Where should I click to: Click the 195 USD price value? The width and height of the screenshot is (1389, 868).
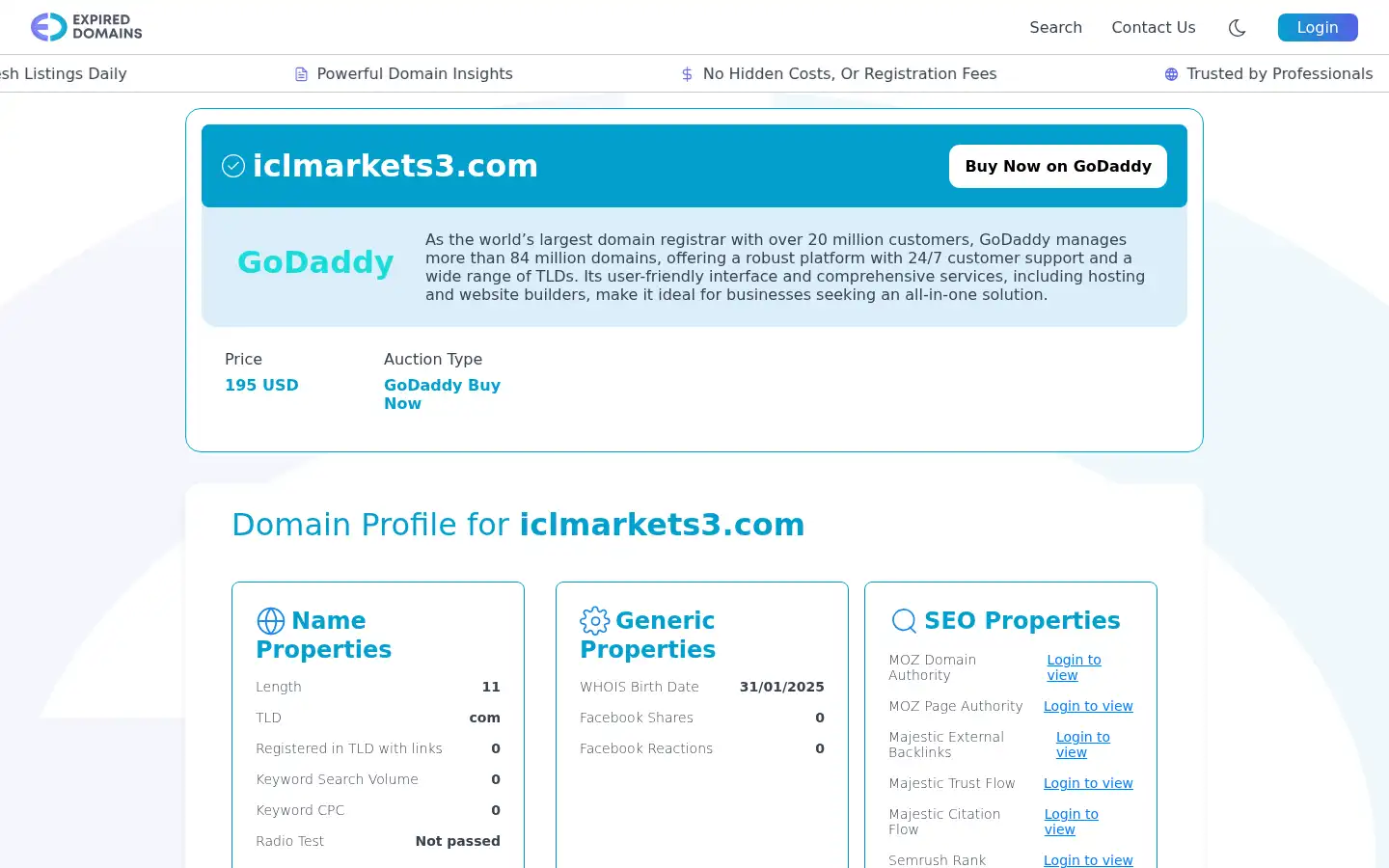point(261,385)
